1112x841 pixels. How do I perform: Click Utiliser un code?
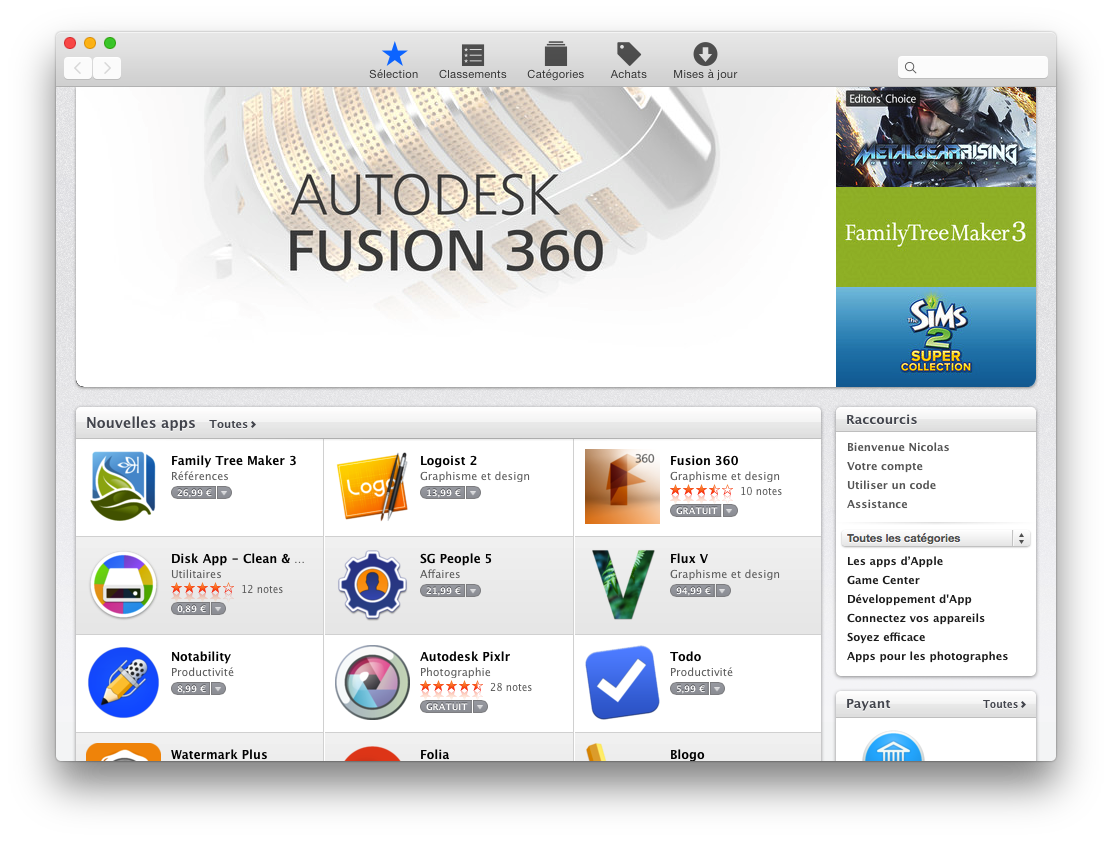[891, 485]
